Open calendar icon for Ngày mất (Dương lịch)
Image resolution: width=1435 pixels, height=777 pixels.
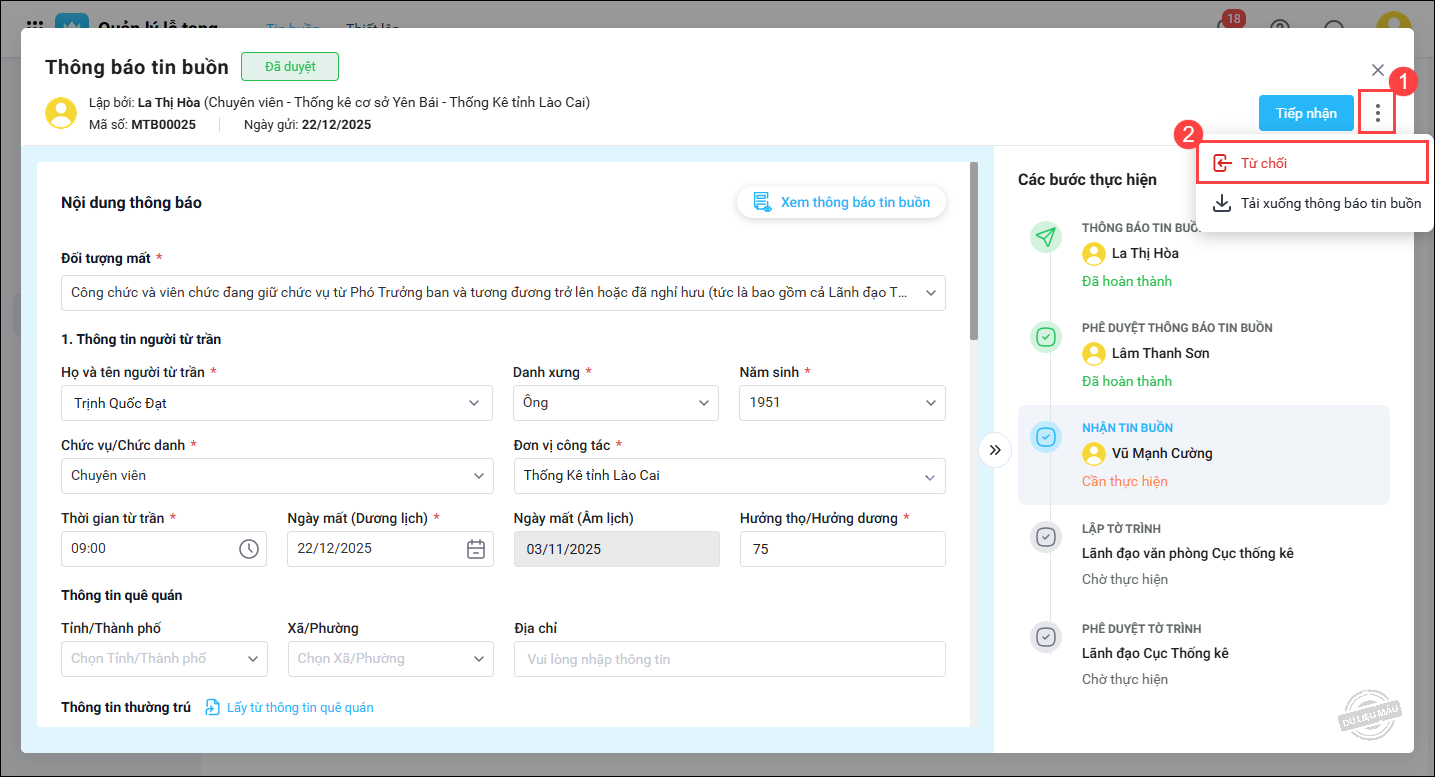pos(476,549)
